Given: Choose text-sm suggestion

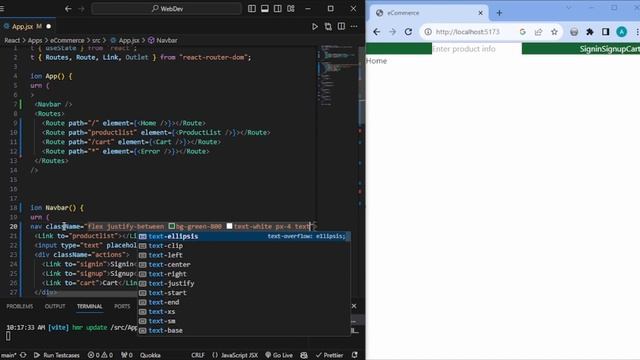Looking at the screenshot, I should (x=244, y=321).
